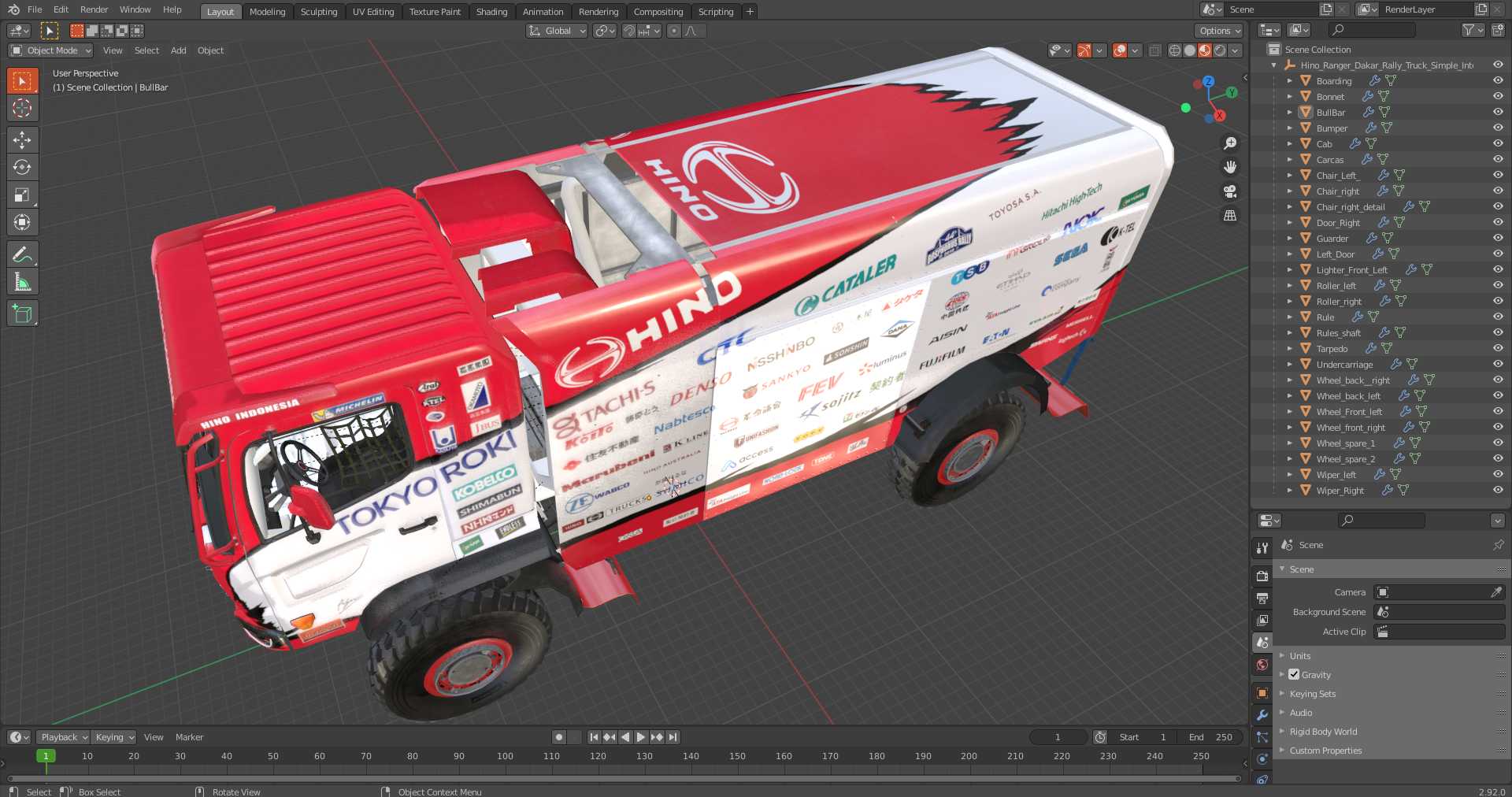1512x797 pixels.
Task: Jump to the end frame
Action: tap(673, 737)
